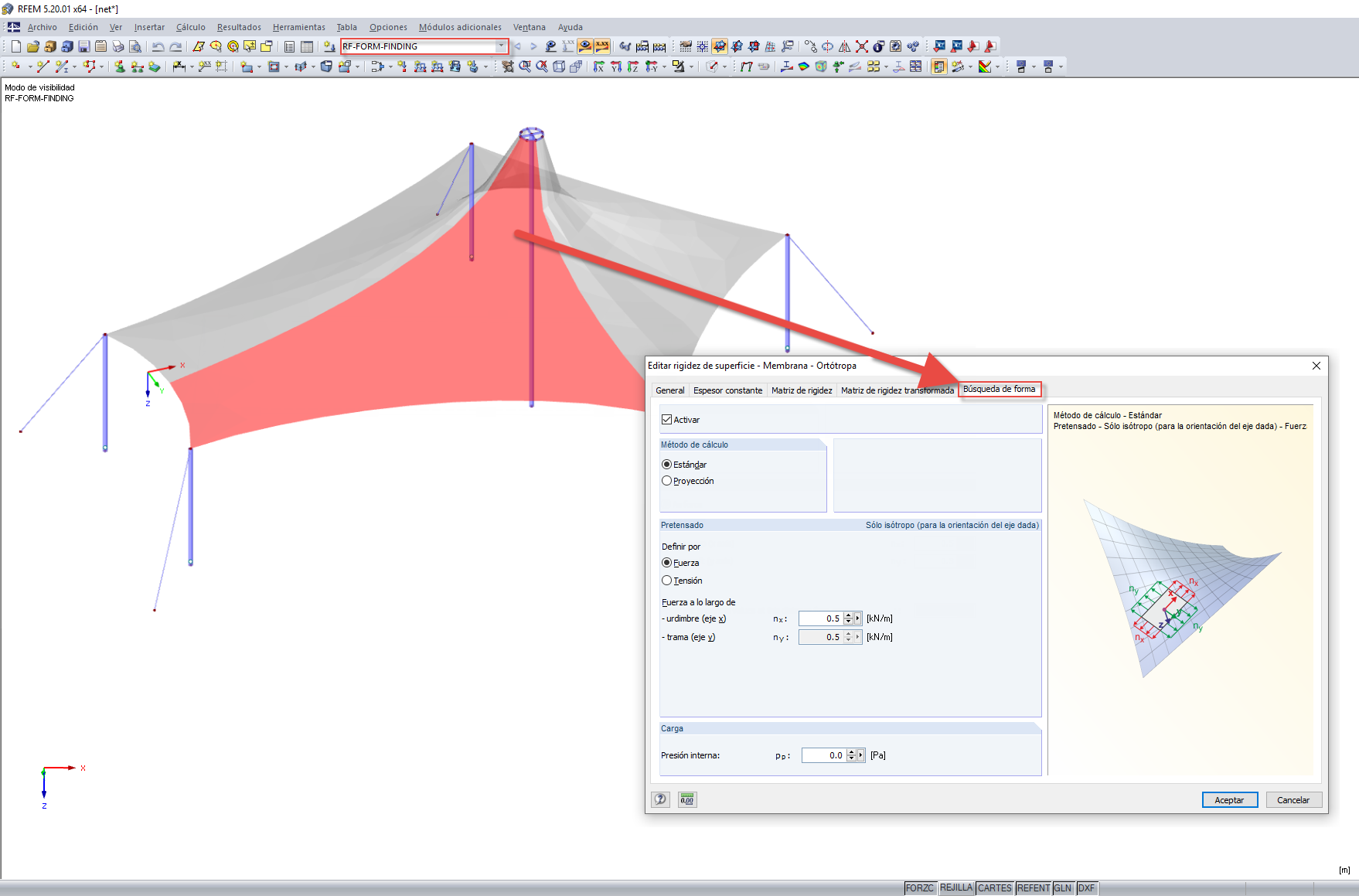Show the view in Z direction
The height and width of the screenshot is (896, 1359).
pos(633,66)
